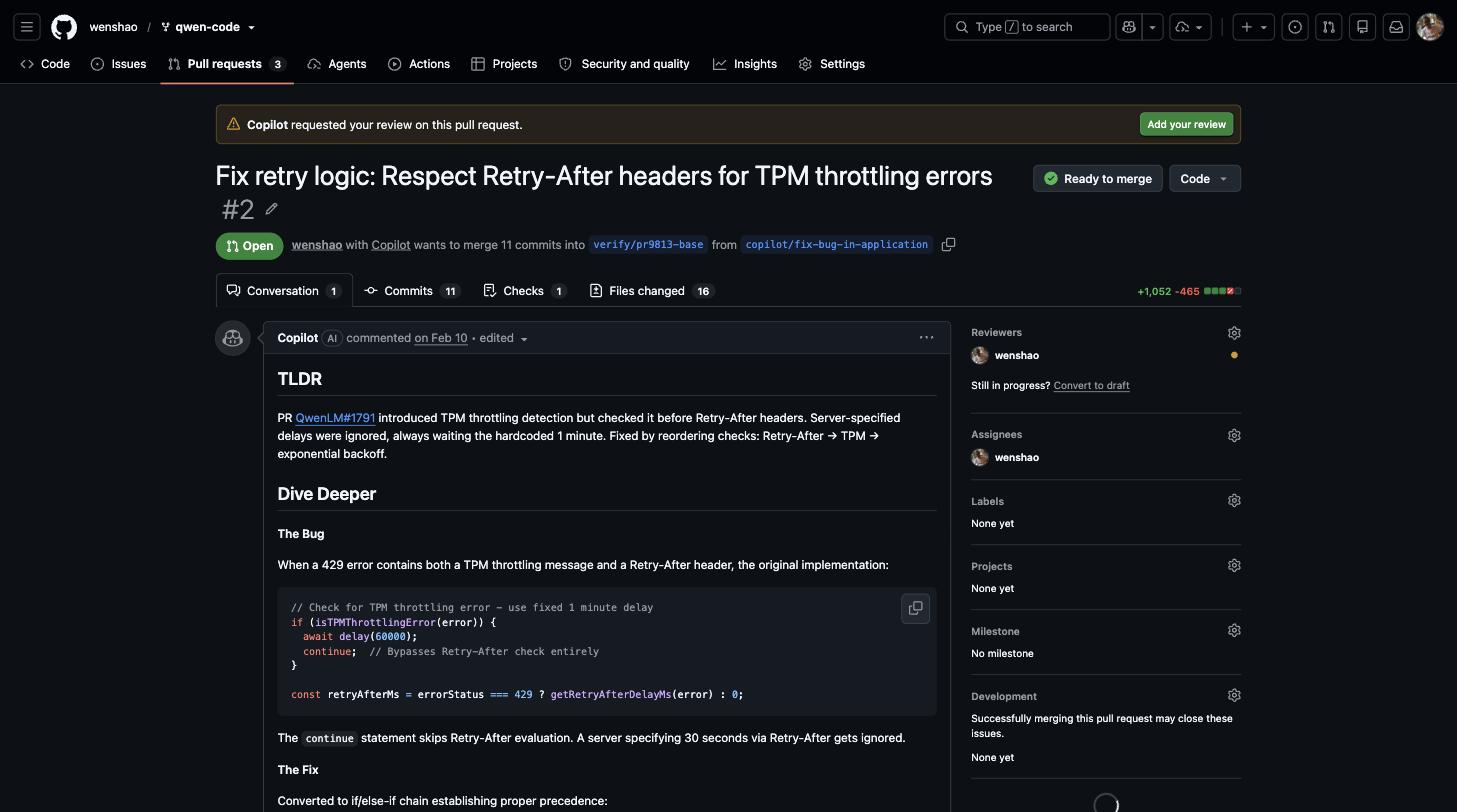Click the "No milestone" text
Viewport: 1457px width, 812px height.
tap(1002, 653)
